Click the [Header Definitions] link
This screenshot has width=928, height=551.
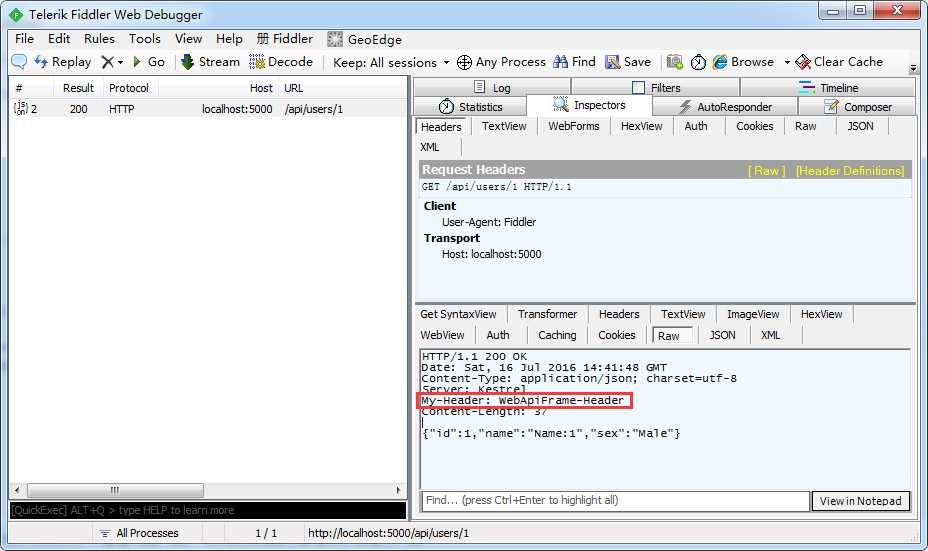(x=850, y=170)
